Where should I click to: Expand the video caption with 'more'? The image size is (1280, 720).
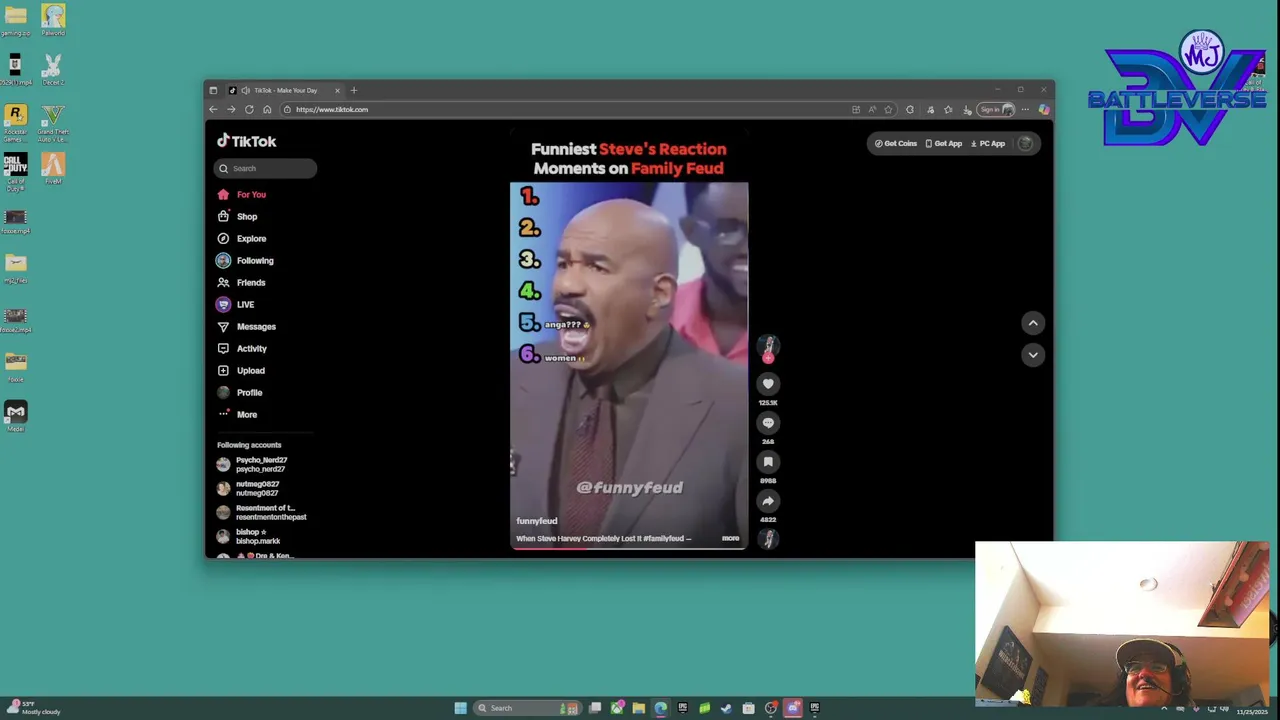click(x=731, y=539)
